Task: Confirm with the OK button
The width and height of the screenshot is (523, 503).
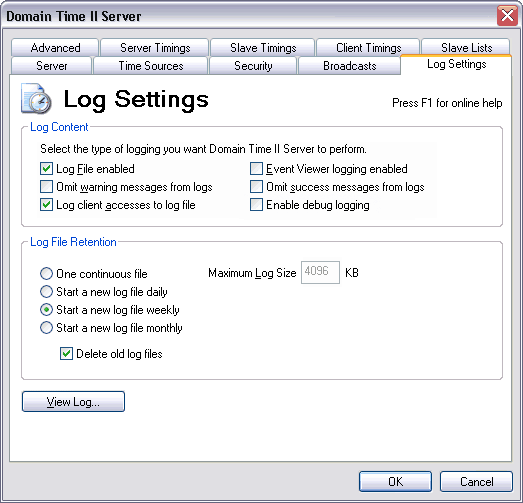Action: (395, 482)
